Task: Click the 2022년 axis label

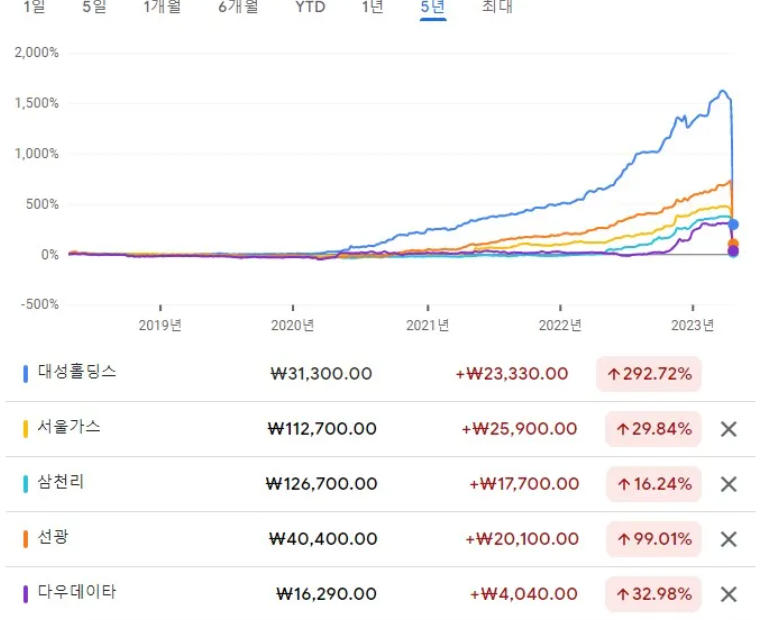Action: (x=560, y=325)
